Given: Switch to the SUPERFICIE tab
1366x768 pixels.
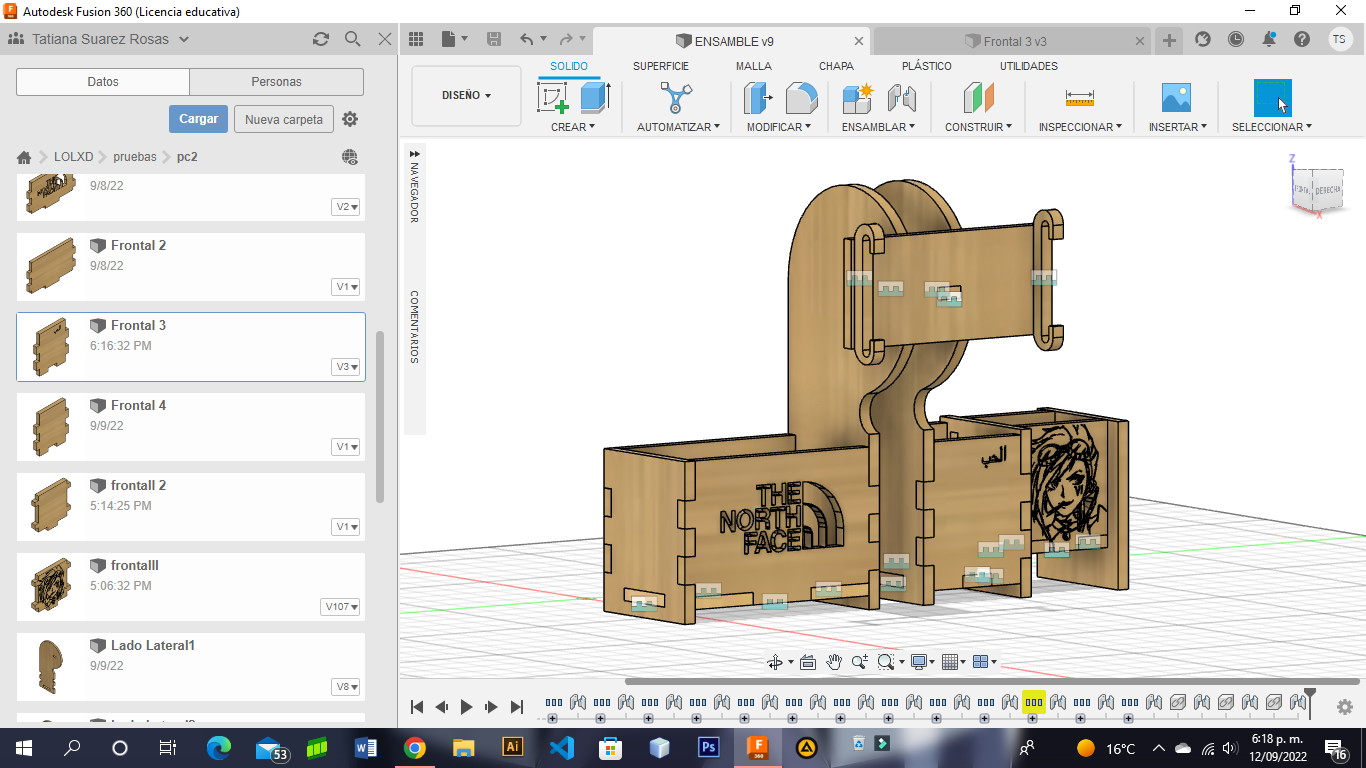Looking at the screenshot, I should pyautogui.click(x=661, y=66).
